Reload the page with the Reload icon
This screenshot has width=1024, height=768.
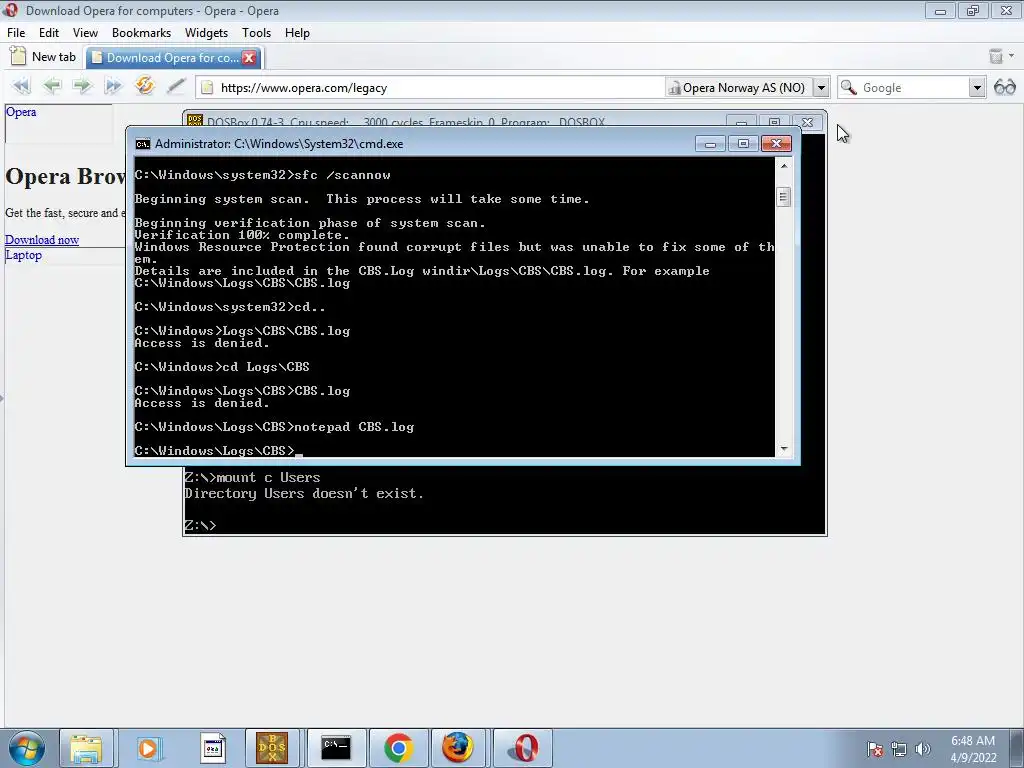(144, 86)
